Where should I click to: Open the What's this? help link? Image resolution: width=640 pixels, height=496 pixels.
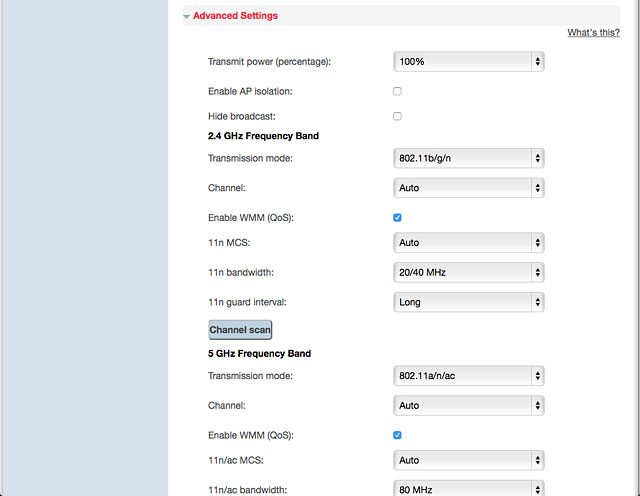coord(593,33)
